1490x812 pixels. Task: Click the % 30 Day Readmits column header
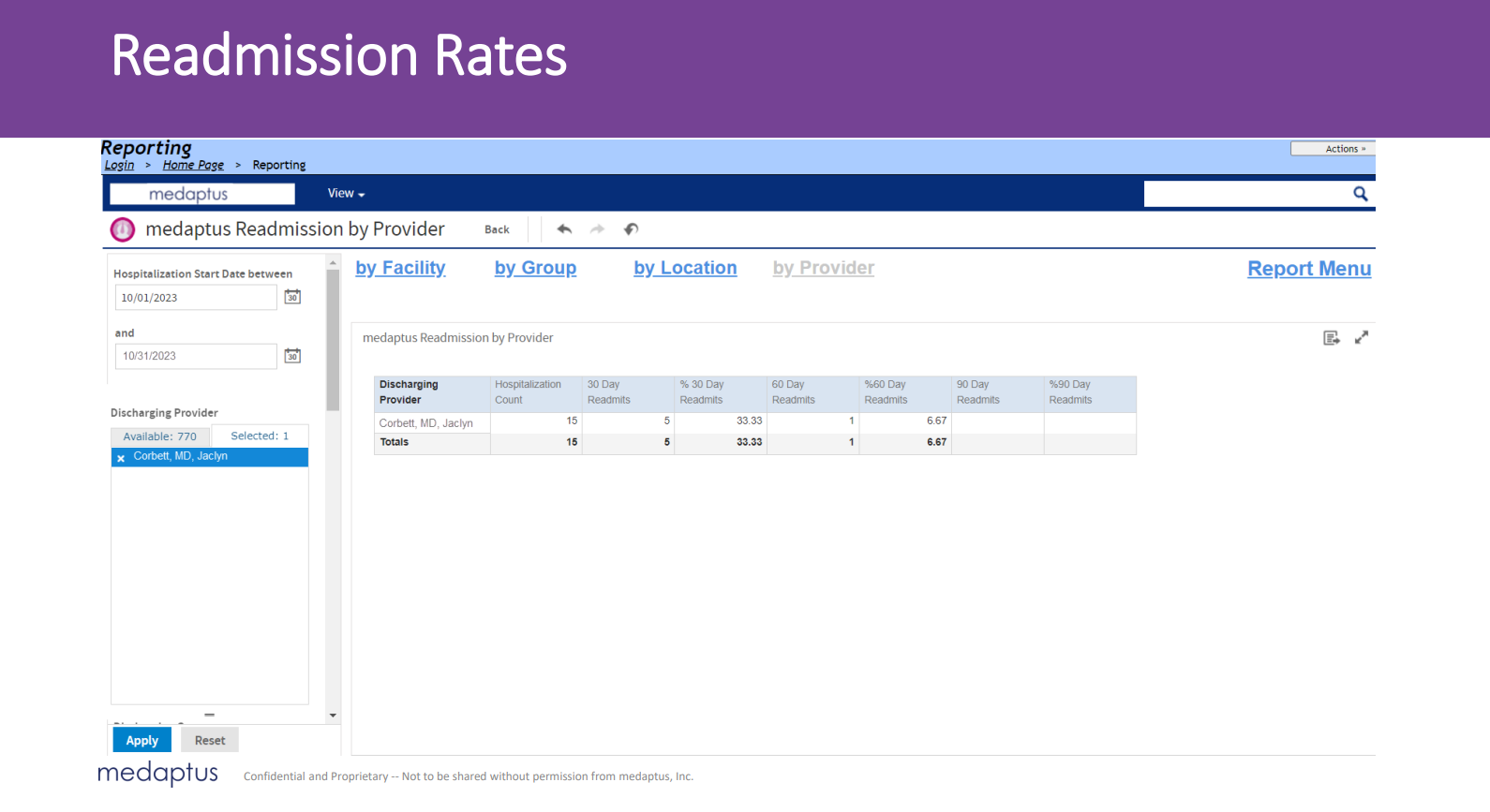[721, 392]
